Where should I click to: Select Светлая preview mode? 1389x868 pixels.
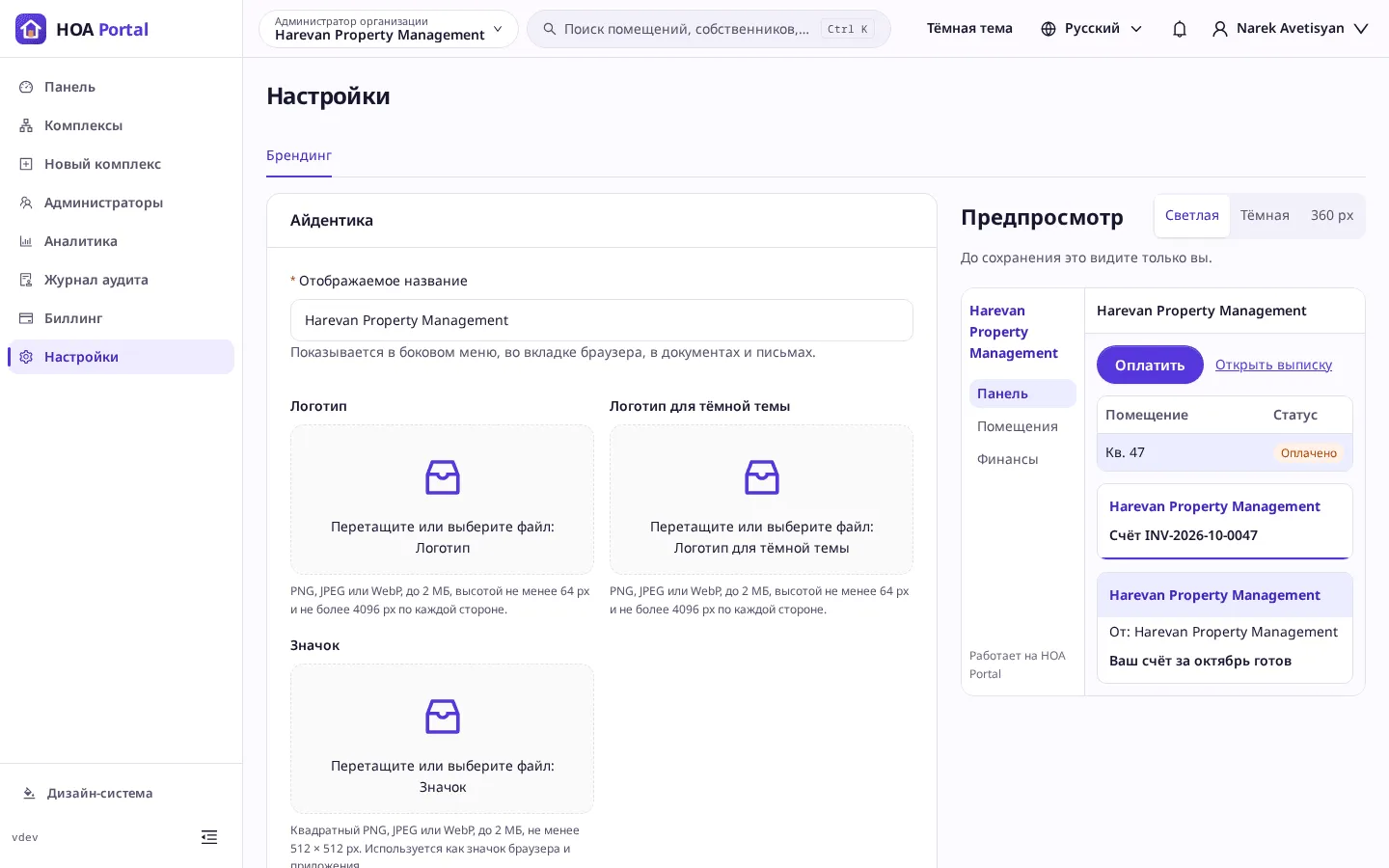(x=1192, y=216)
